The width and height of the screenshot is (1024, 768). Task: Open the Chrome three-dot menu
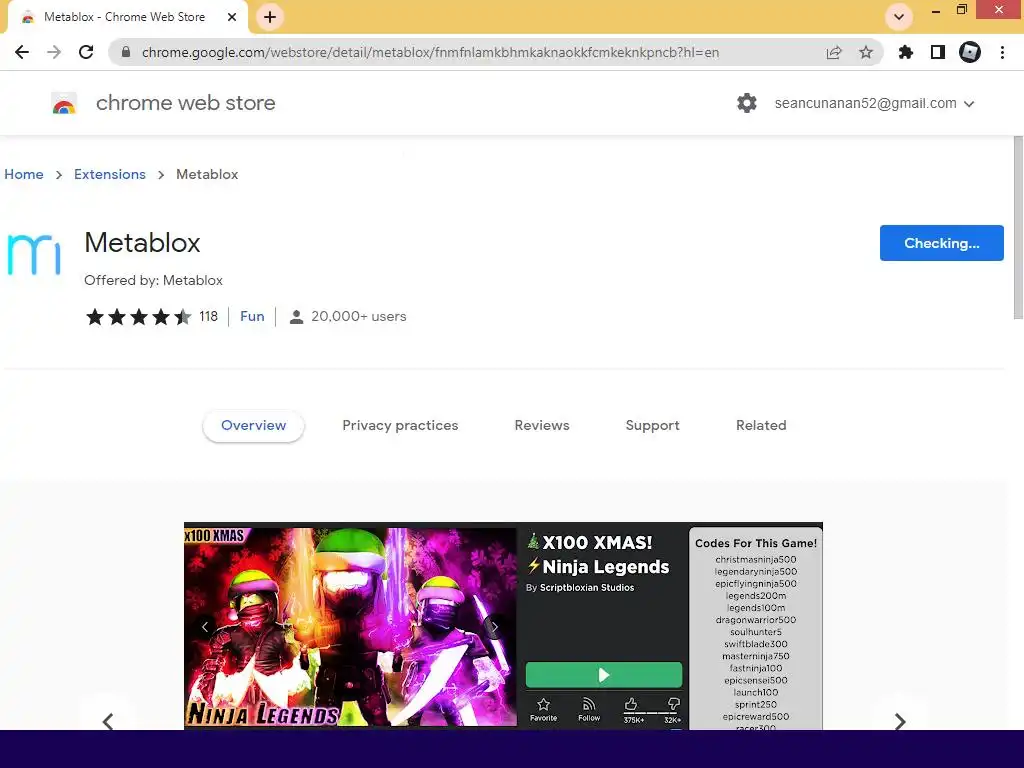pos(1002,52)
